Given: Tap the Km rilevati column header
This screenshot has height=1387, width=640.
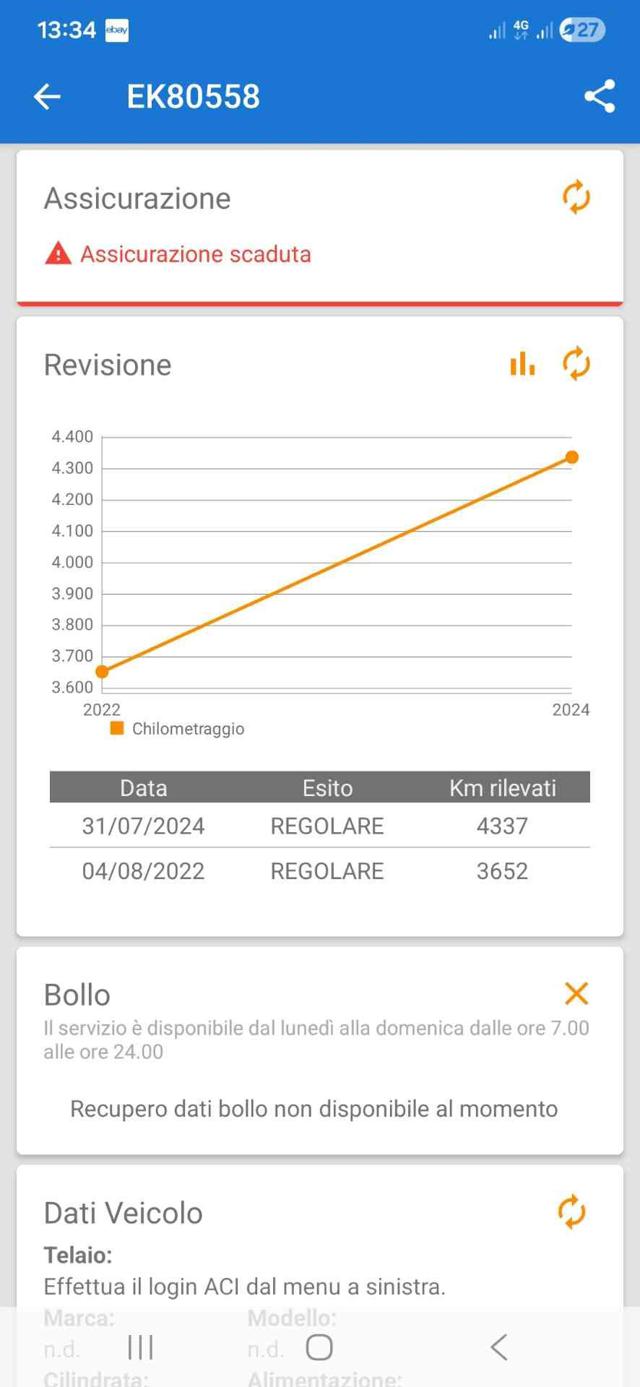Looking at the screenshot, I should pyautogui.click(x=502, y=788).
